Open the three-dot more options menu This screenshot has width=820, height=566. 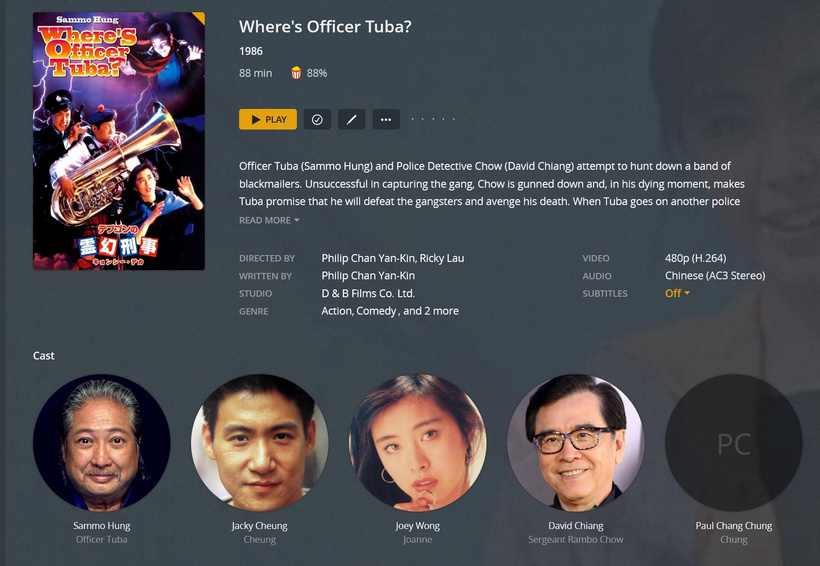(x=386, y=119)
